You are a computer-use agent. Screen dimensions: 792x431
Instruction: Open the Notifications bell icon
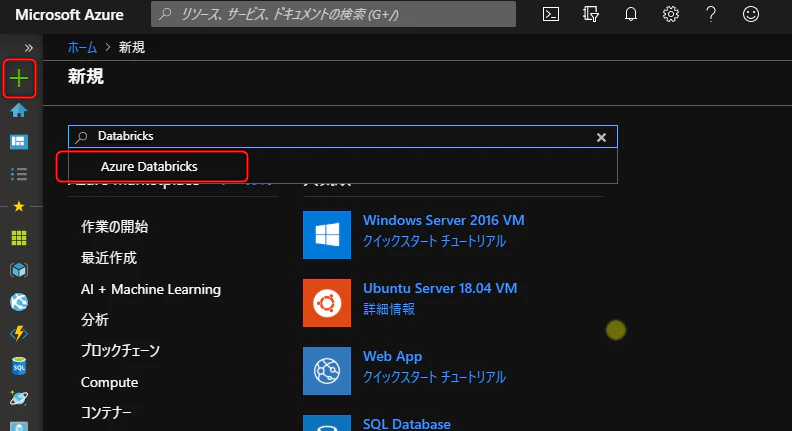(631, 14)
